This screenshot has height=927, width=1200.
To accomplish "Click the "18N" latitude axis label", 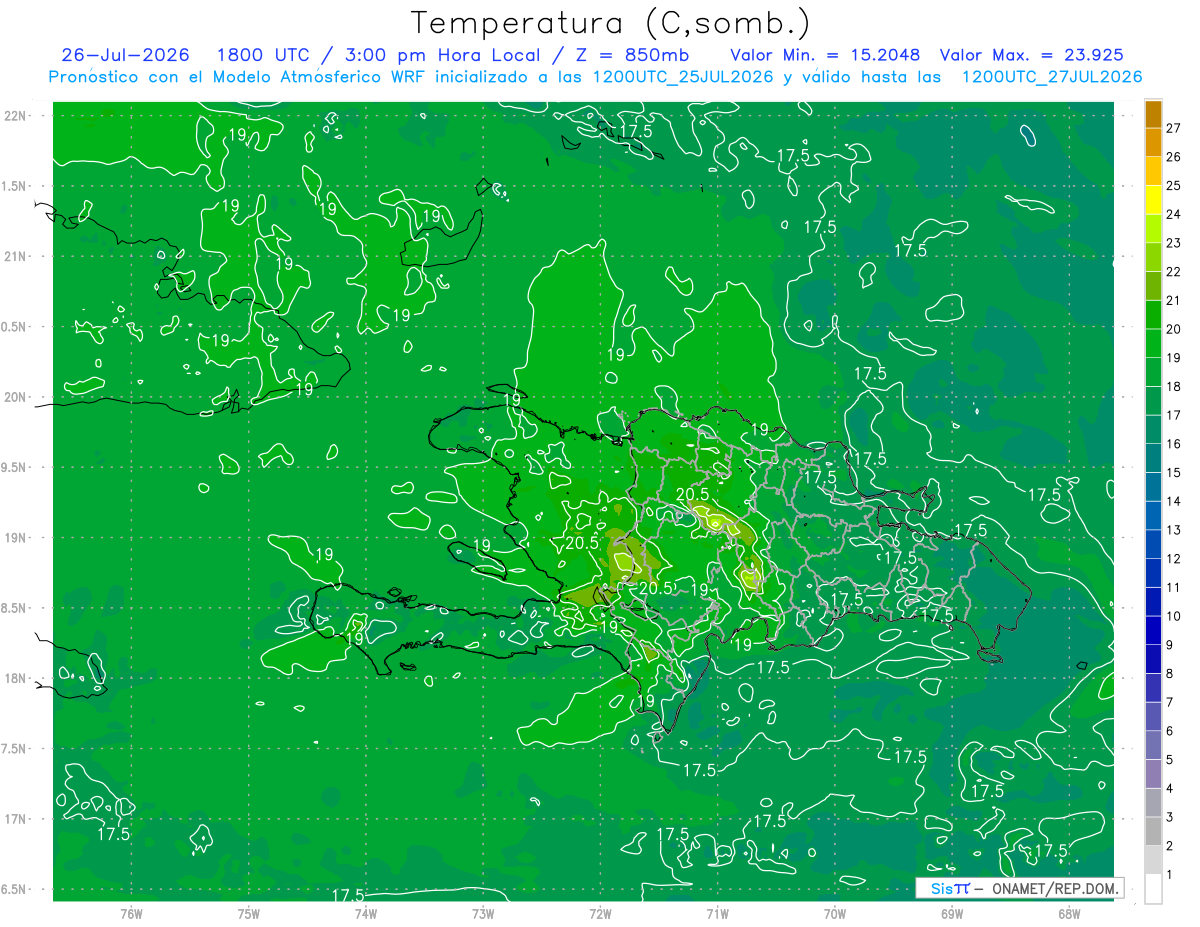I will pos(15,679).
